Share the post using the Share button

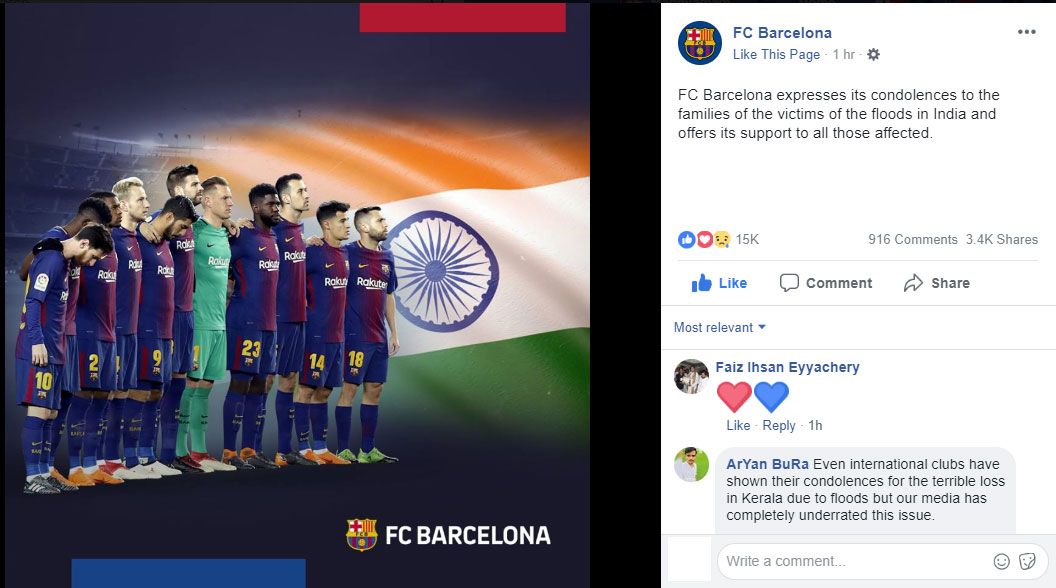[x=937, y=283]
